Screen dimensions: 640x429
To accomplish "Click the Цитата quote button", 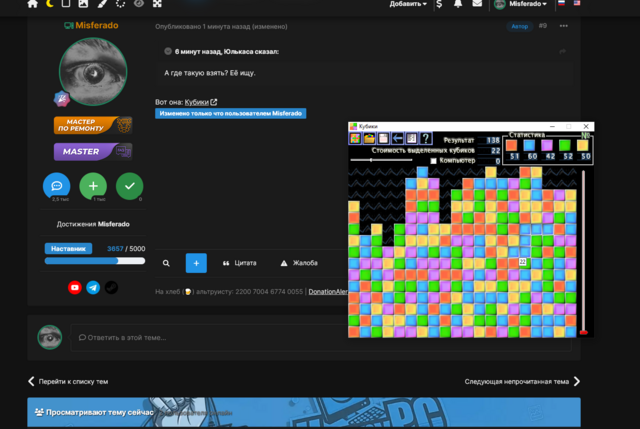I will coord(240,263).
